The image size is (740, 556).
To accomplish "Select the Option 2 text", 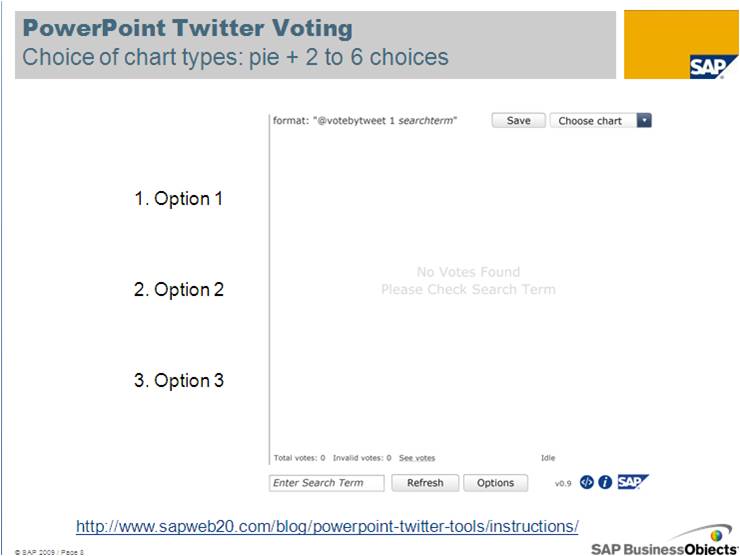I will pyautogui.click(x=178, y=289).
